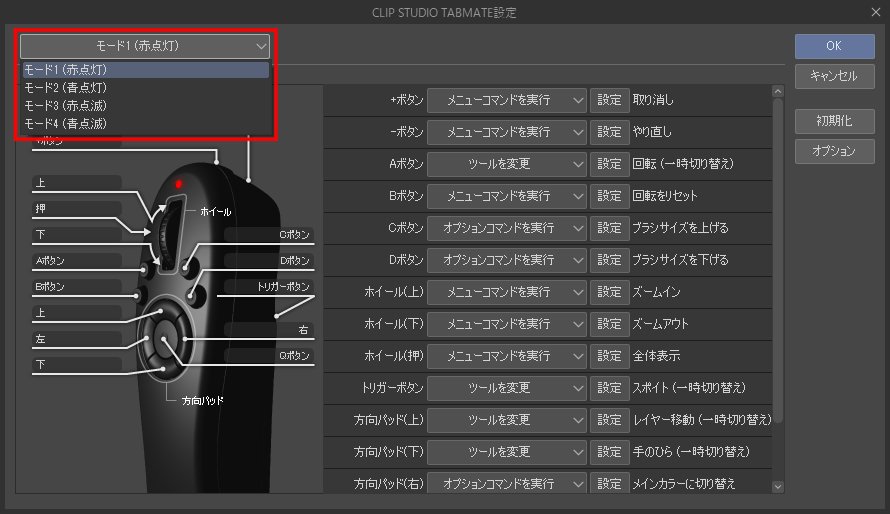Expand the Dボタン action dropdown

click(507, 260)
